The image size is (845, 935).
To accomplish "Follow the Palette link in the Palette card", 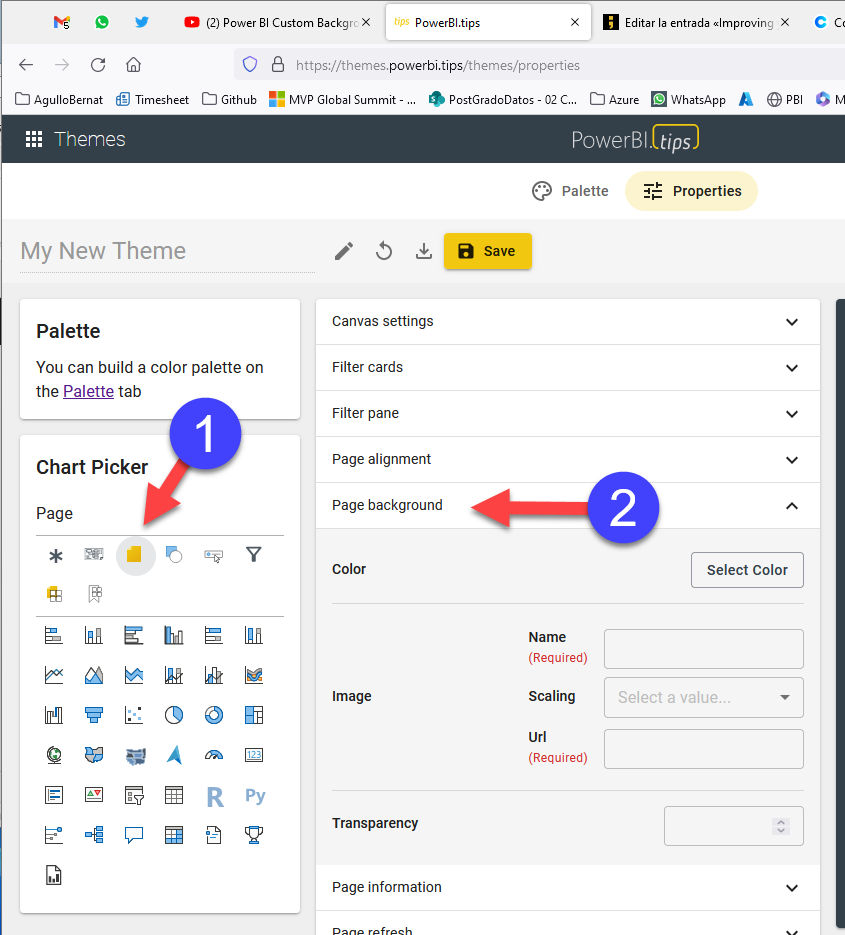I will pos(88,391).
